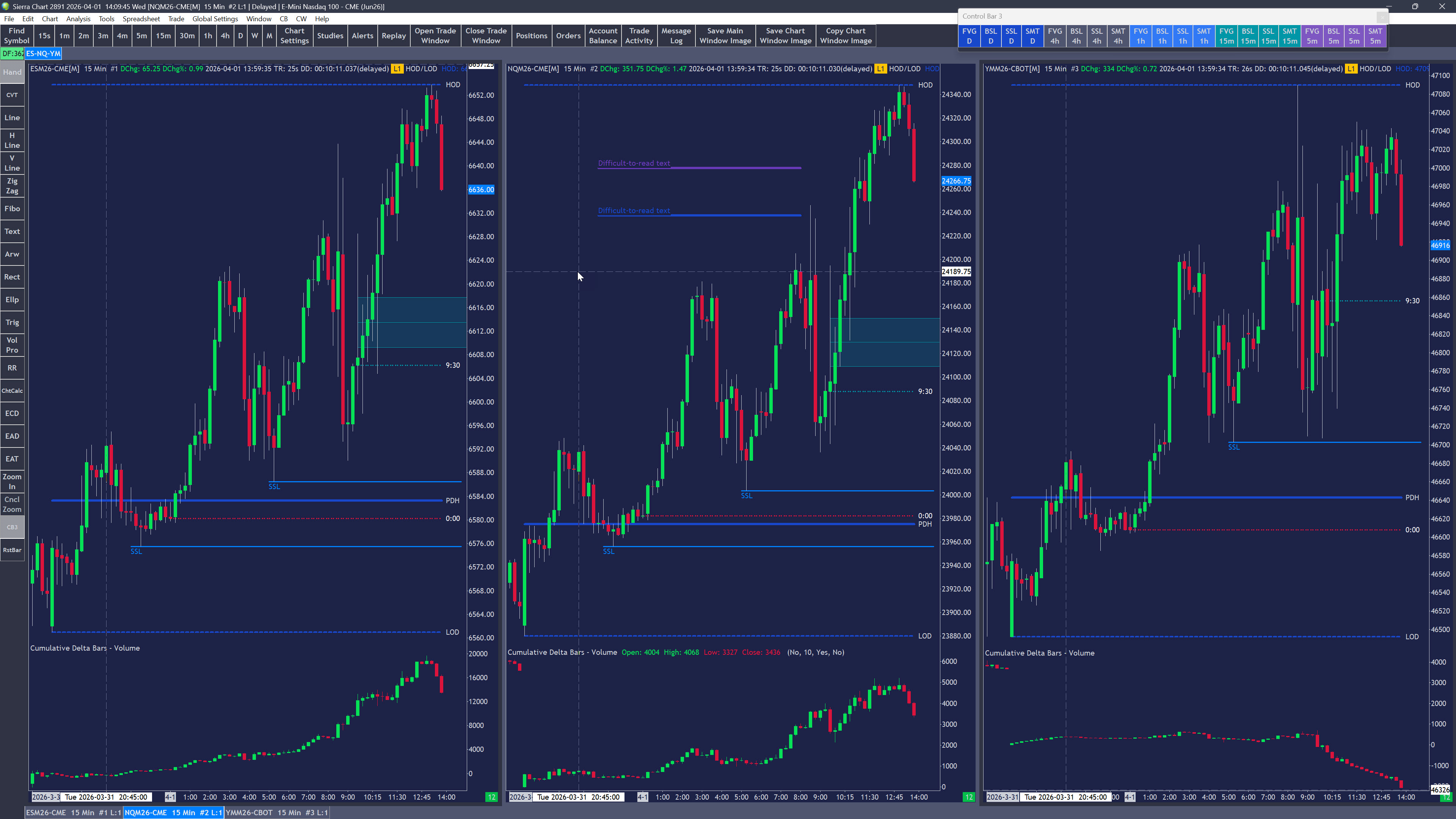Open the Analysis menu
This screenshot has height=819, width=1456.
78,19
